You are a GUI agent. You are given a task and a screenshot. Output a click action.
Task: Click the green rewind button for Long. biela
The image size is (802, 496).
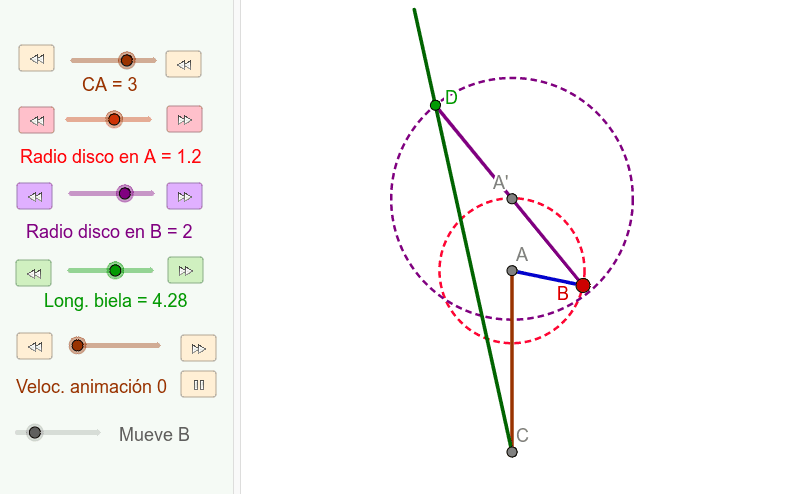pyautogui.click(x=34, y=273)
